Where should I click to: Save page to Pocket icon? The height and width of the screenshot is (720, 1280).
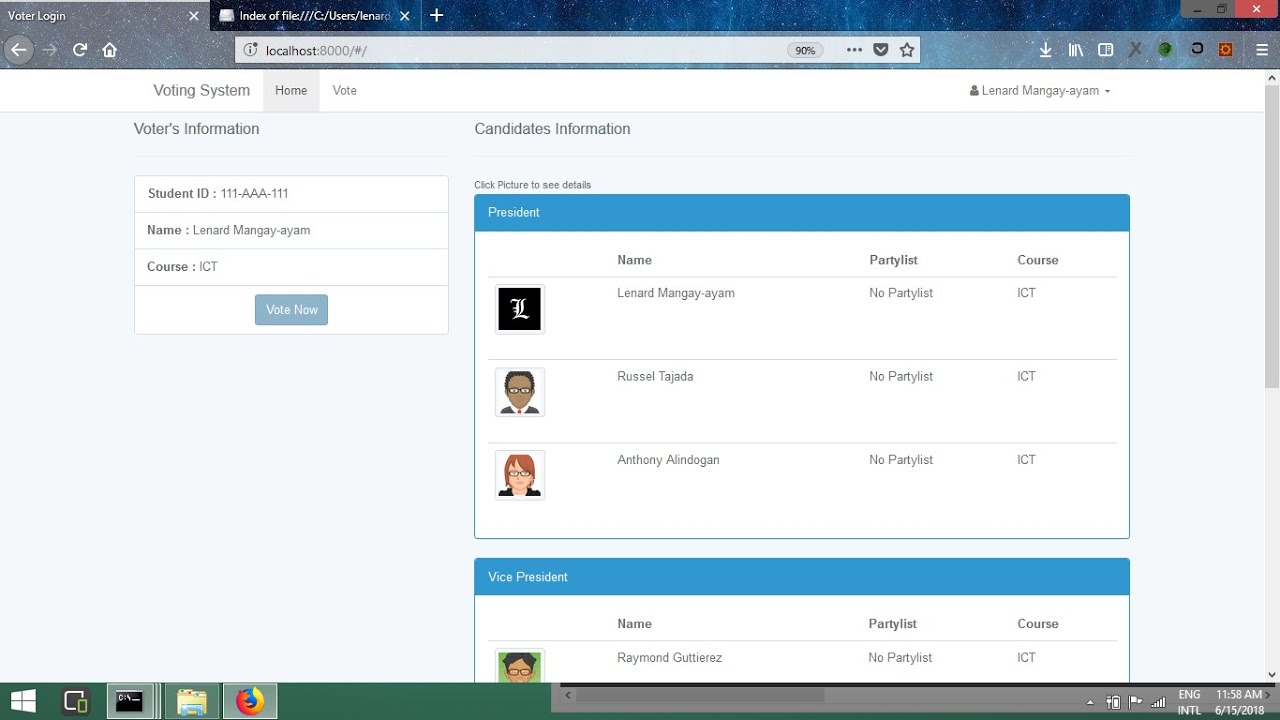881,50
